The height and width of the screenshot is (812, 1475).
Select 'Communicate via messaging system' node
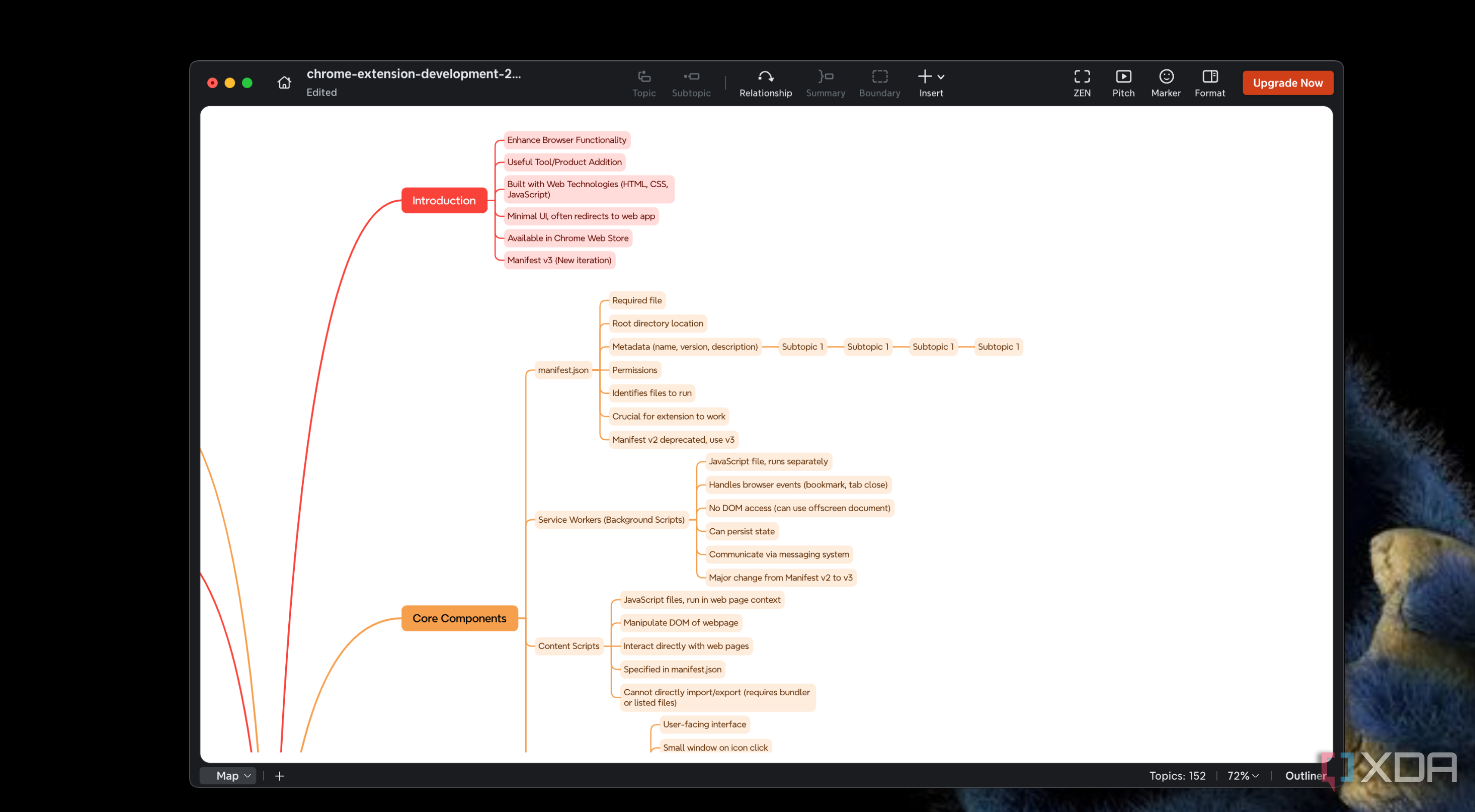pyautogui.click(x=779, y=554)
